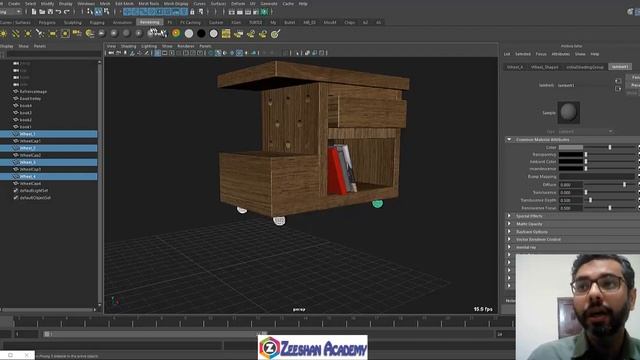Click the lock icon in the status line
This screenshot has width=640, height=360.
(192, 12)
